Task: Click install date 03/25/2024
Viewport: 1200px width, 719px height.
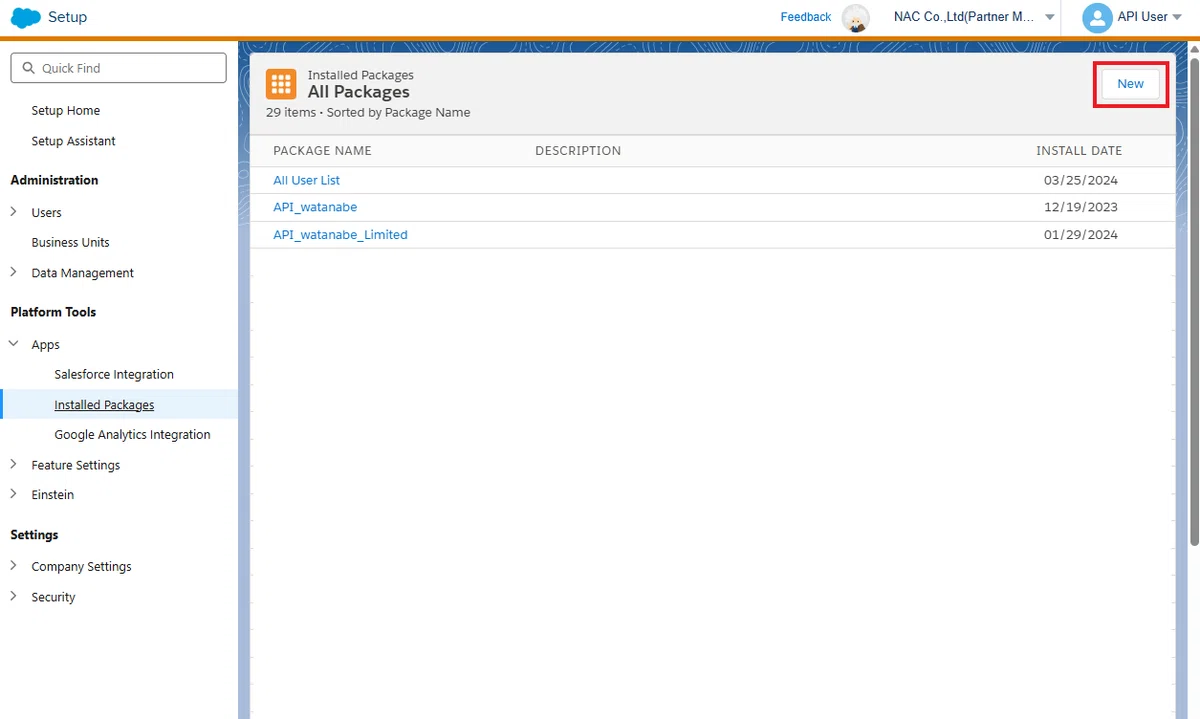Action: tap(1081, 180)
